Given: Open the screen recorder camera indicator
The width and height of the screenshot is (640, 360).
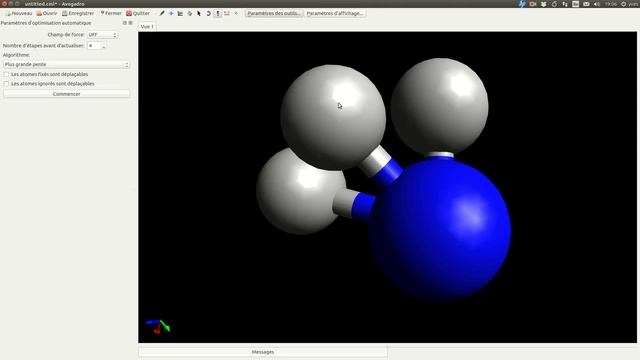Looking at the screenshot, I should coord(533,4).
